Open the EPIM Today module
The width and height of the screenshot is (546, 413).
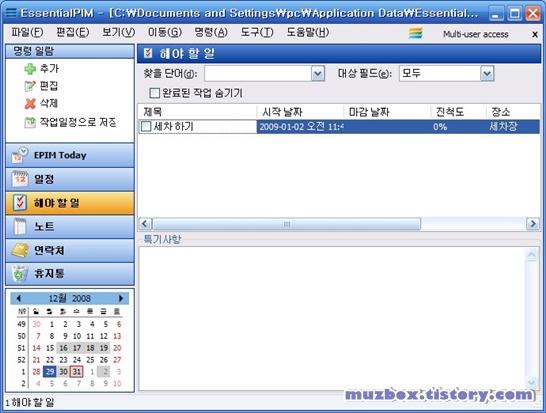coord(70,155)
